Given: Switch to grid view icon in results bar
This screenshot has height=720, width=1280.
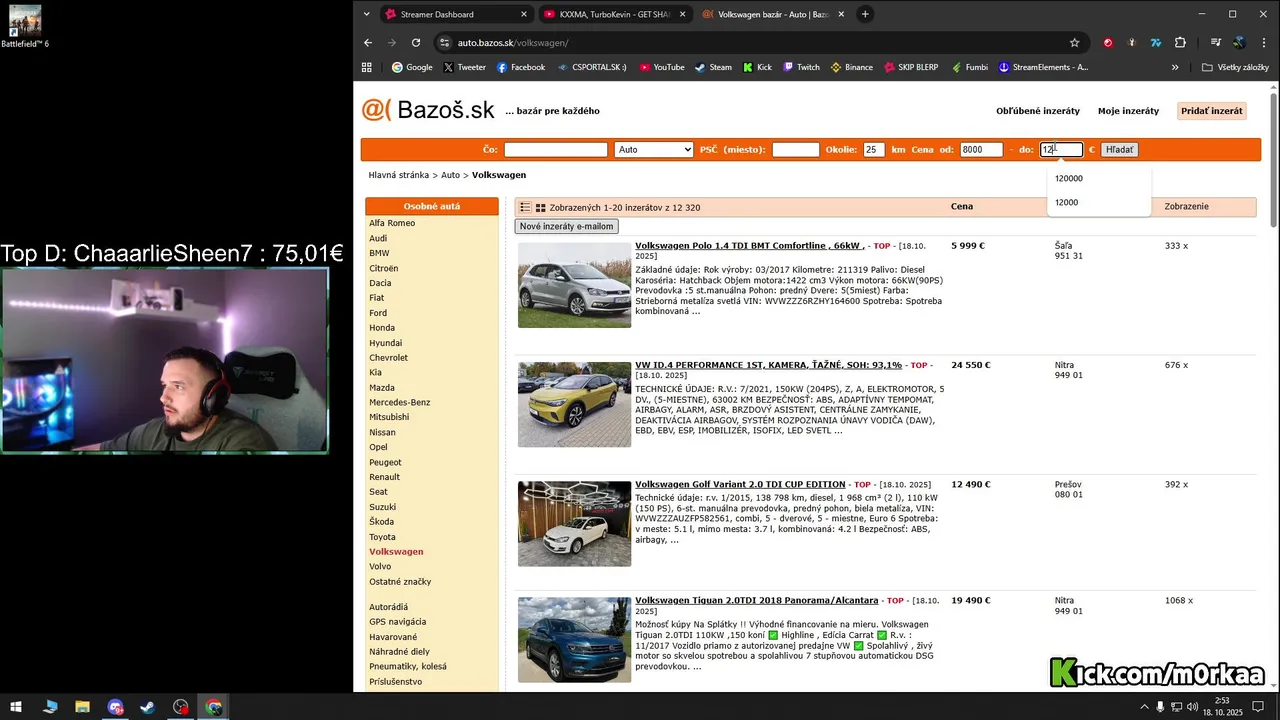Looking at the screenshot, I should (541, 207).
